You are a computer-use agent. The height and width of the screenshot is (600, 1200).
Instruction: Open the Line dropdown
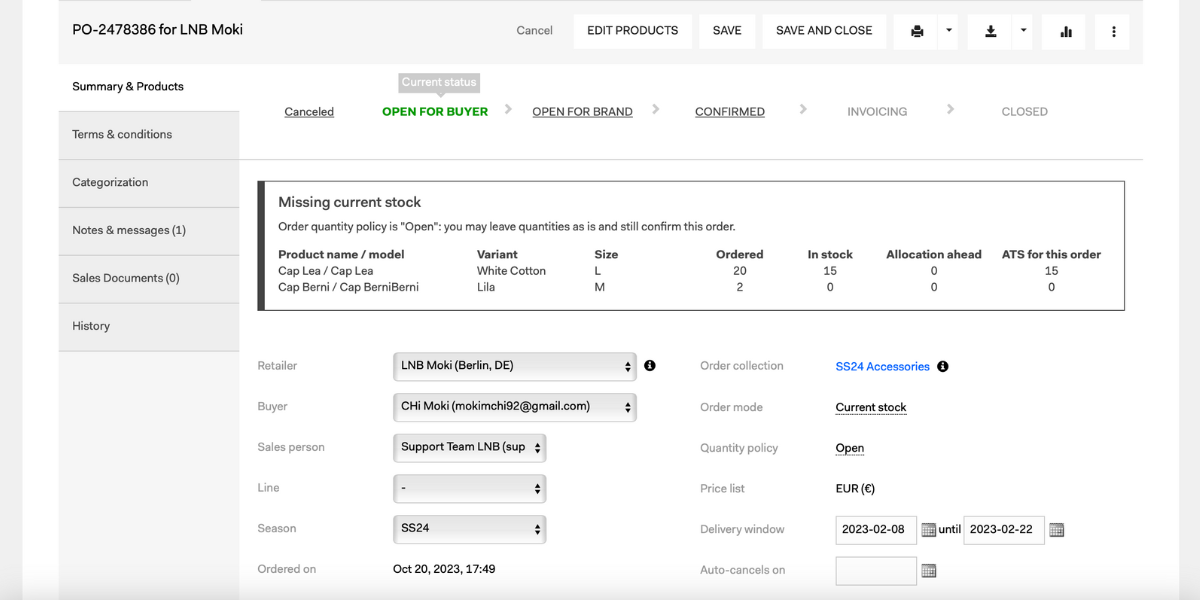point(470,489)
